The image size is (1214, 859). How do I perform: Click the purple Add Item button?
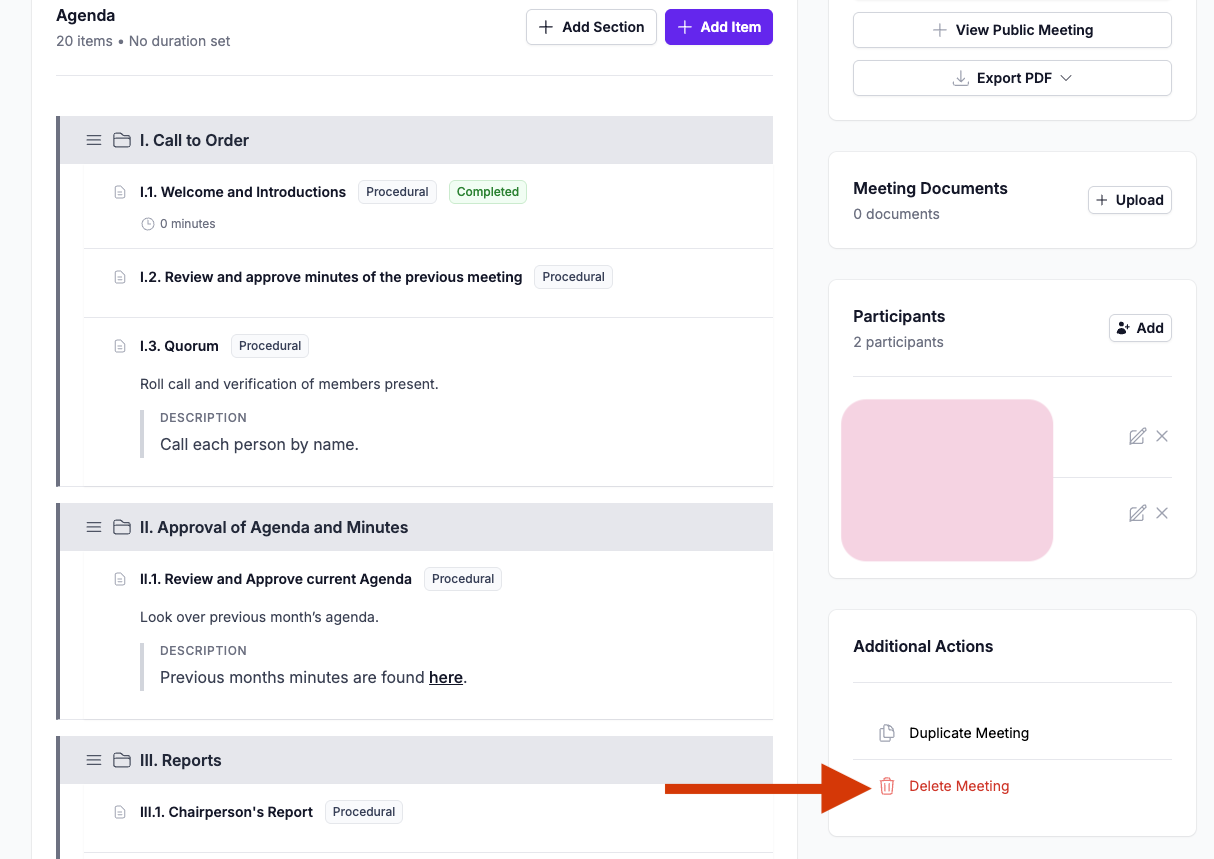[719, 27]
